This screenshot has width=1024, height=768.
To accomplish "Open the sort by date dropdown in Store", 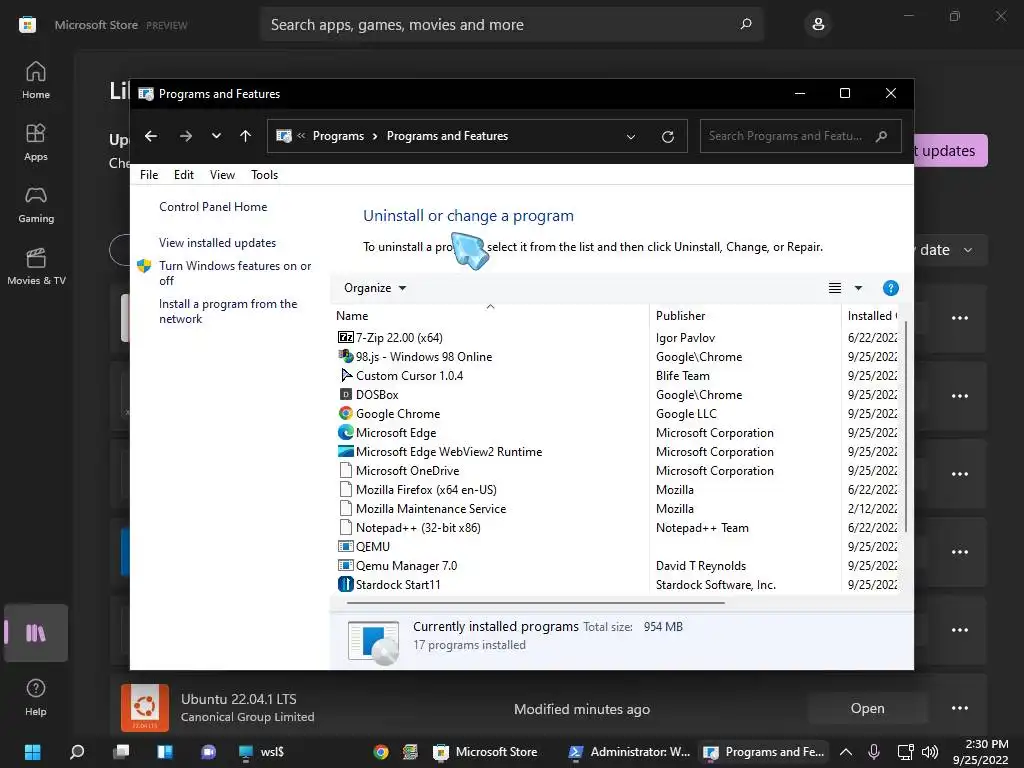I will (x=950, y=250).
